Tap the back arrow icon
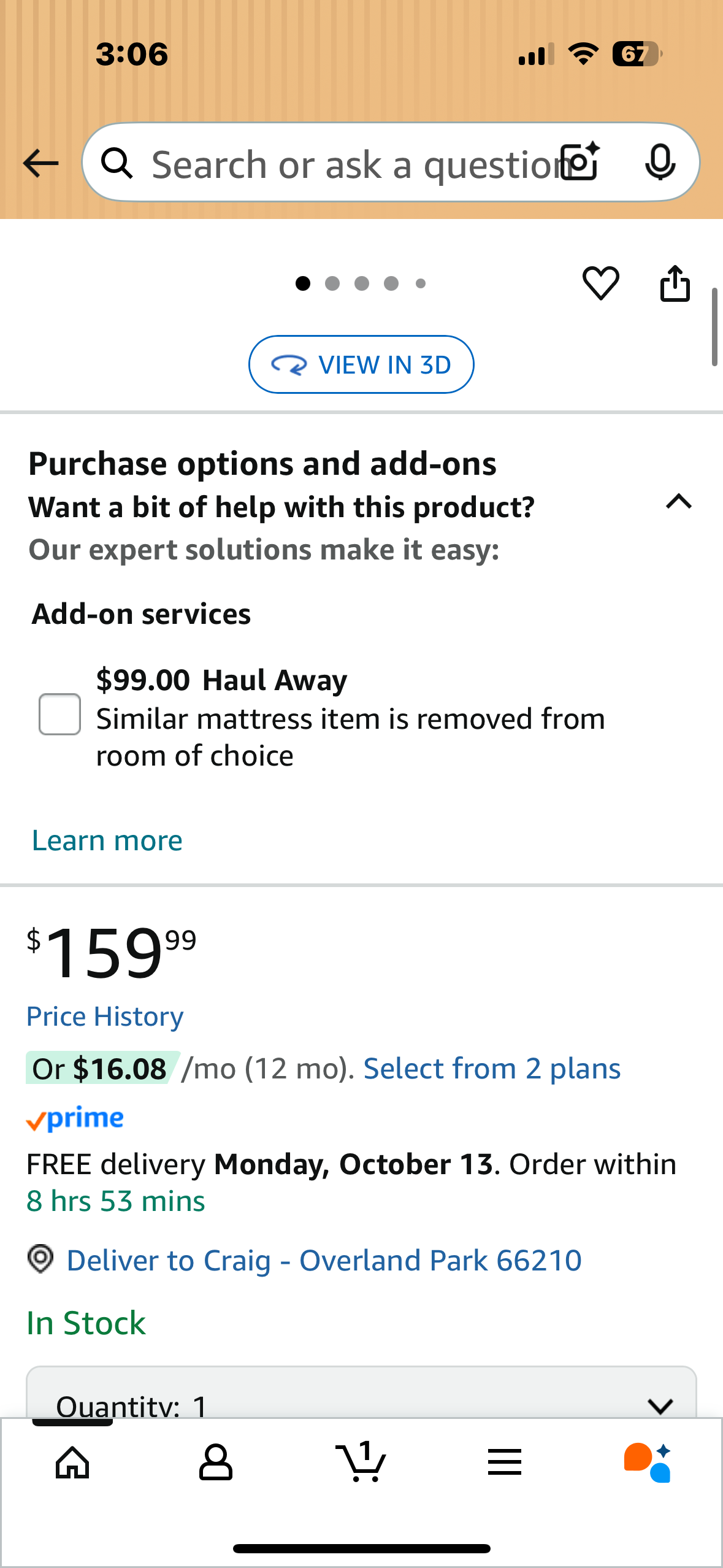 [x=40, y=163]
